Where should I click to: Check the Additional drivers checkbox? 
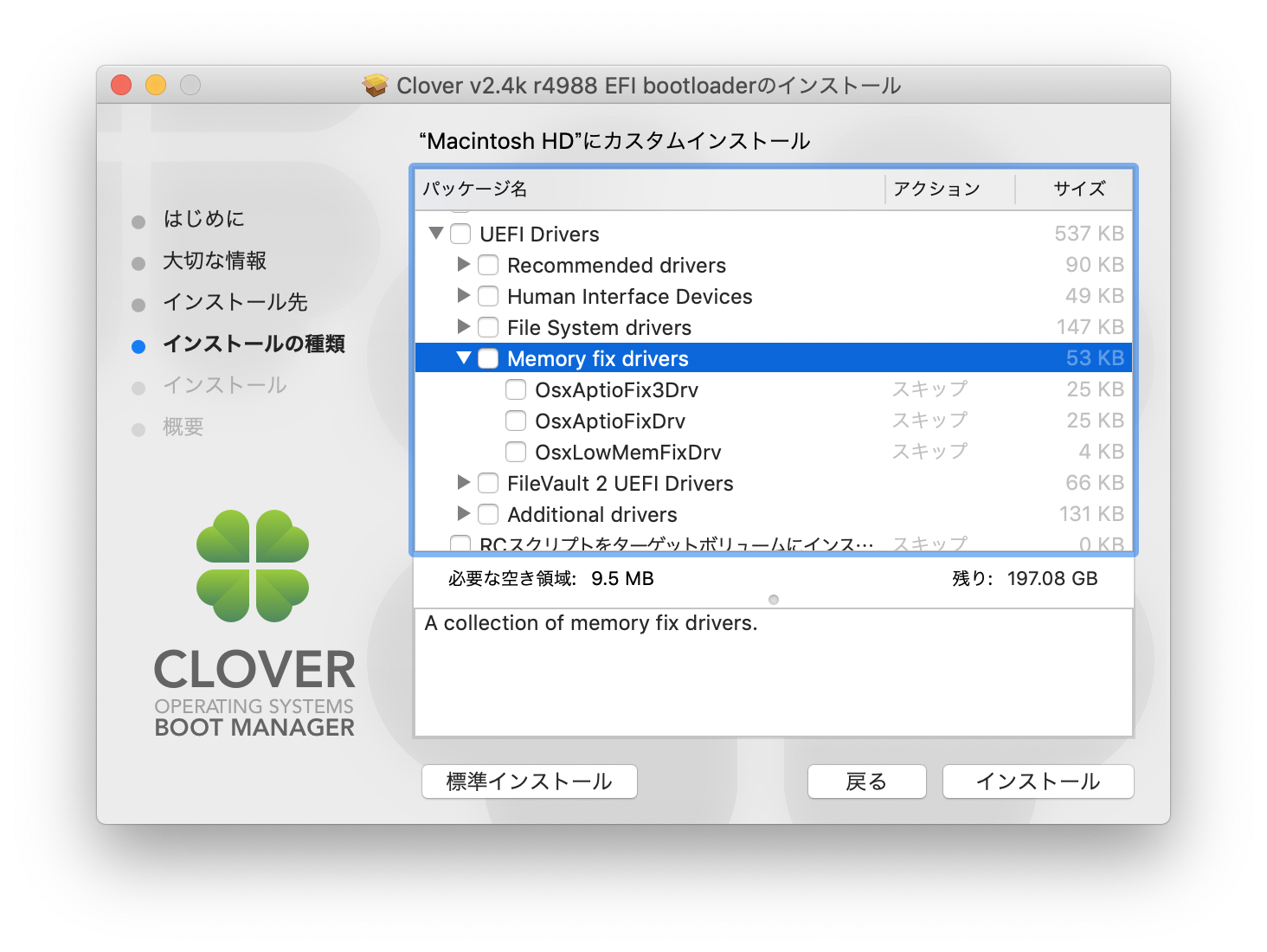[x=488, y=514]
